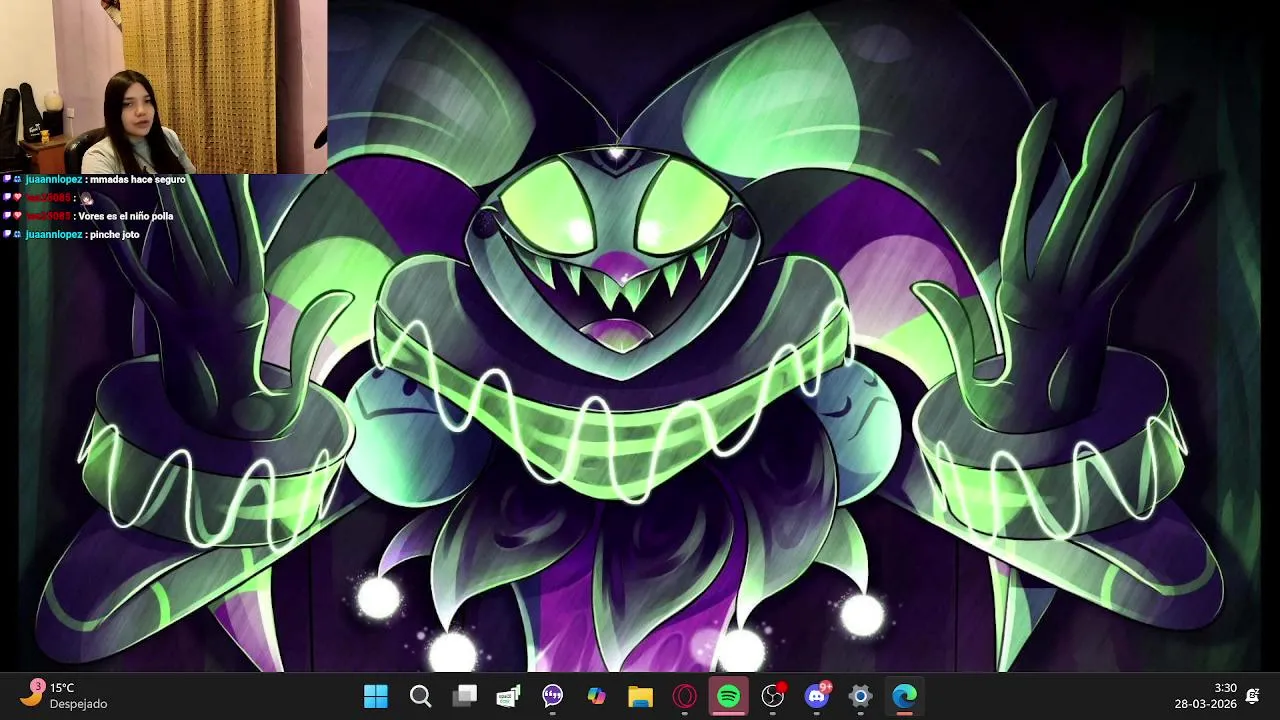
Task: Open the green-white stacked pages taskbar app
Action: pyautogui.click(x=509, y=696)
